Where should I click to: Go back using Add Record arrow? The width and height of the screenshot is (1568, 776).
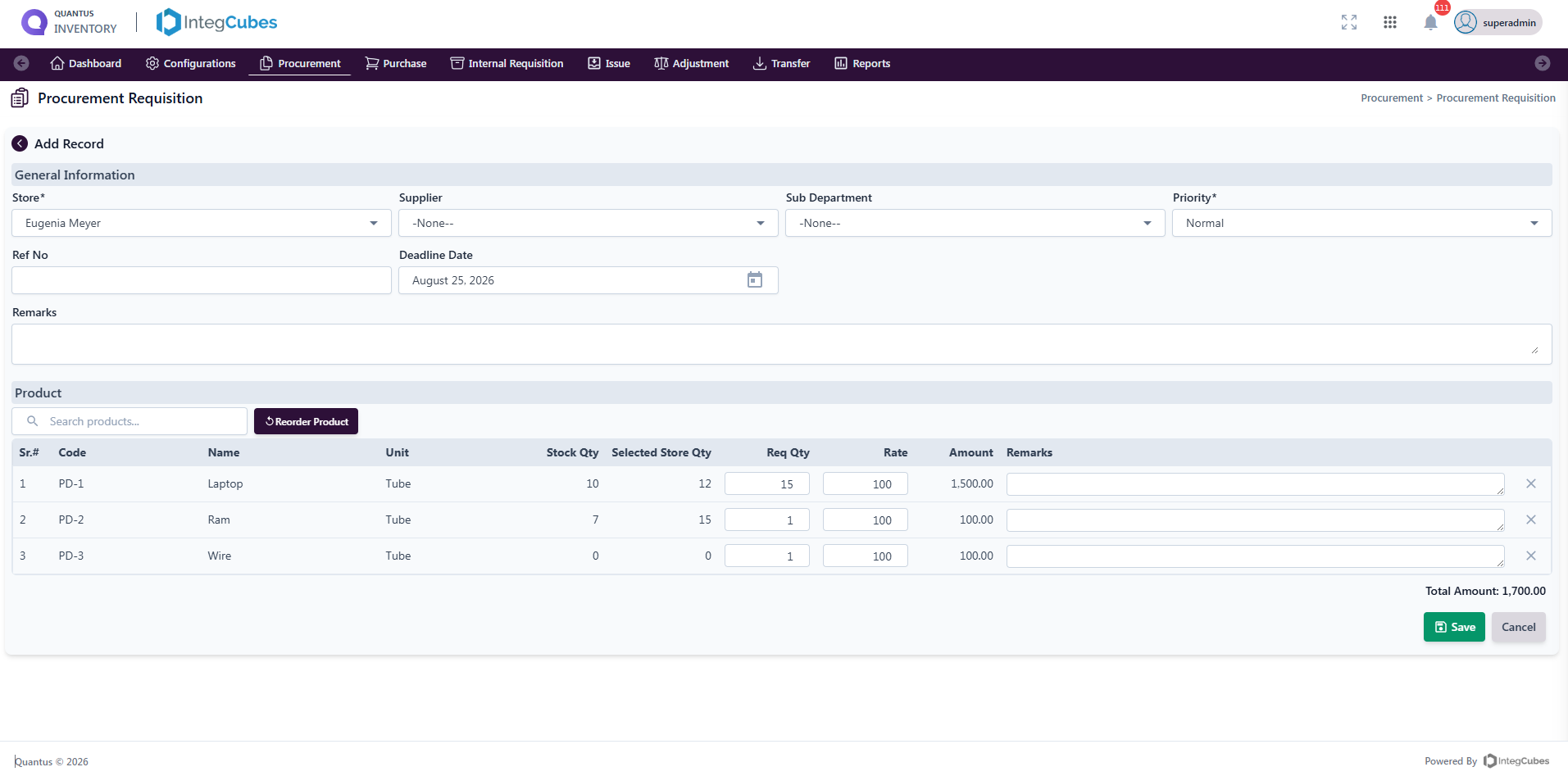[x=20, y=143]
